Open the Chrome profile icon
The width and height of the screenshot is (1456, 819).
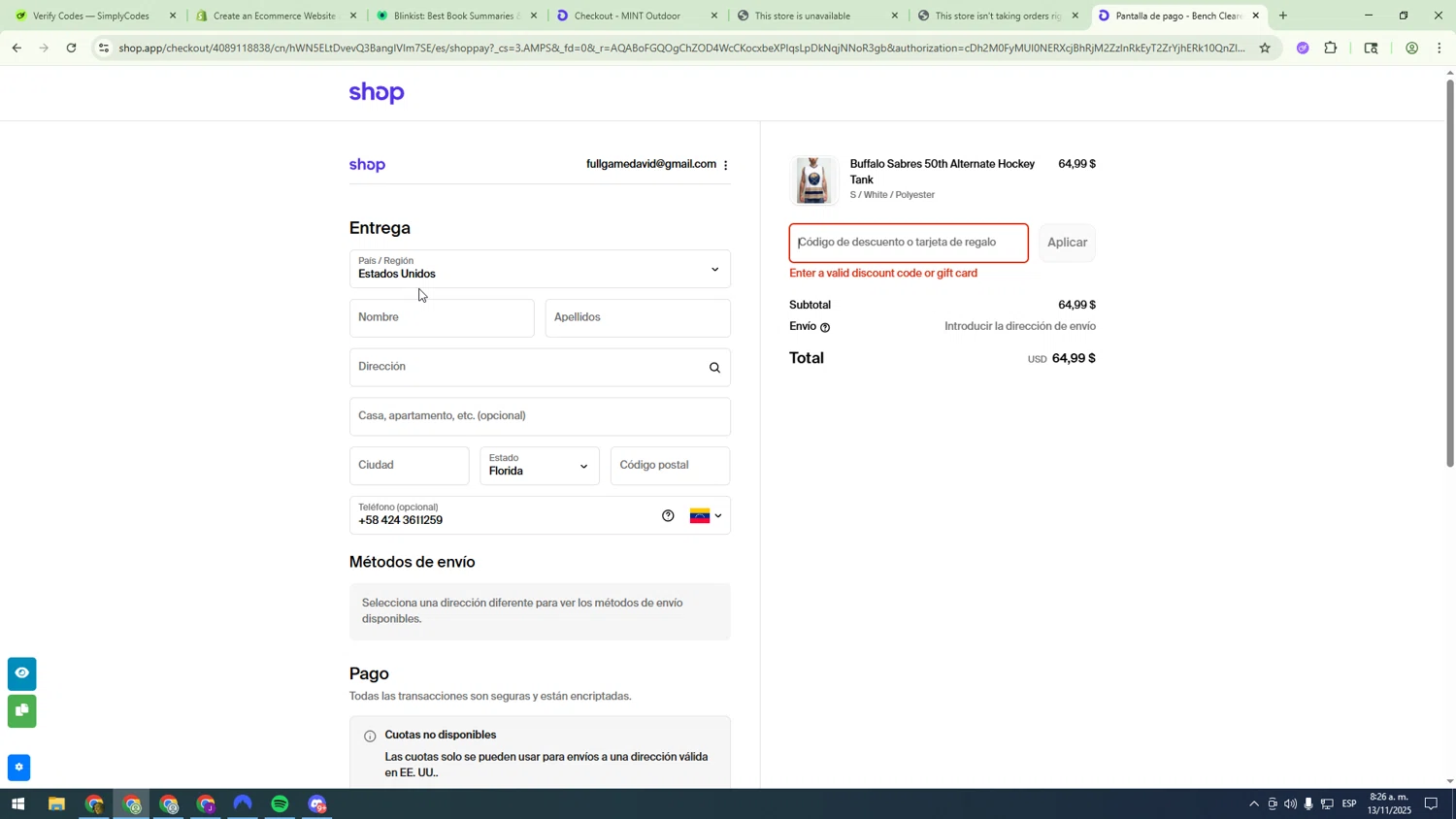click(1411, 48)
